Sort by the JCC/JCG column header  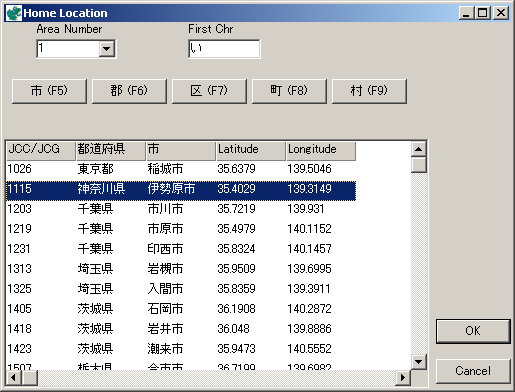point(41,151)
